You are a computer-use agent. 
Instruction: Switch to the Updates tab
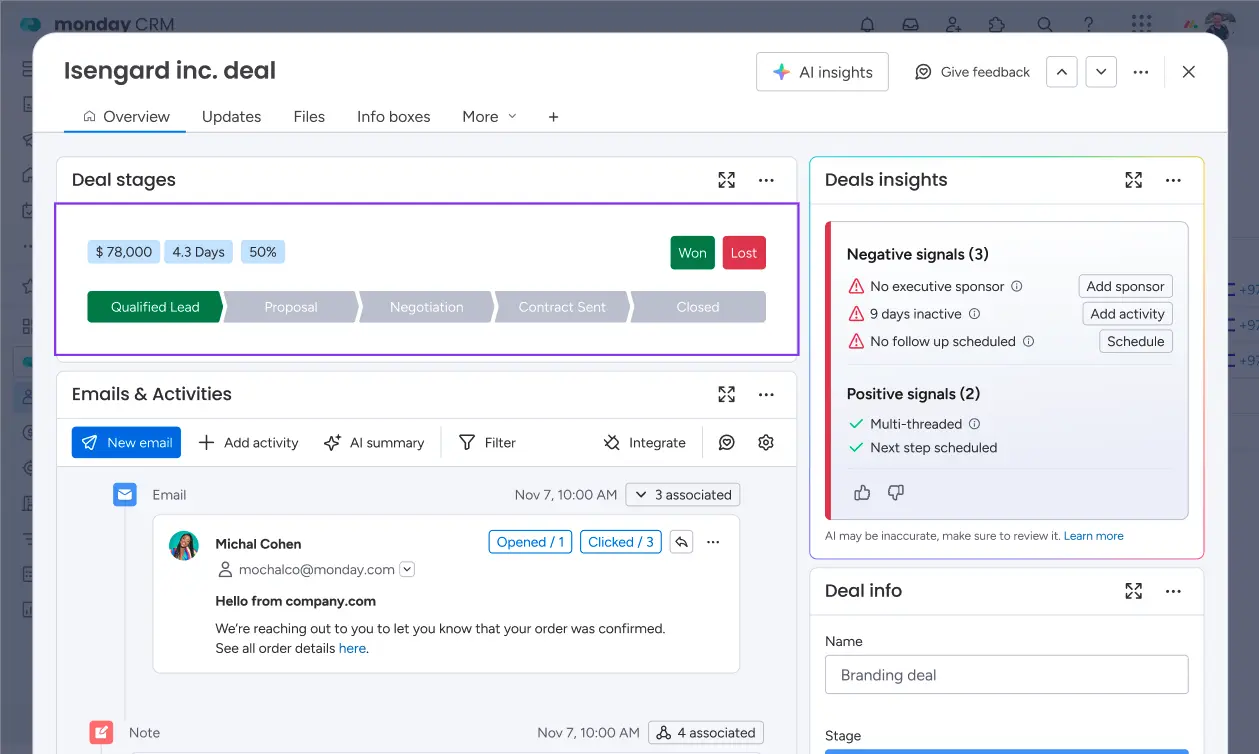[x=231, y=116]
